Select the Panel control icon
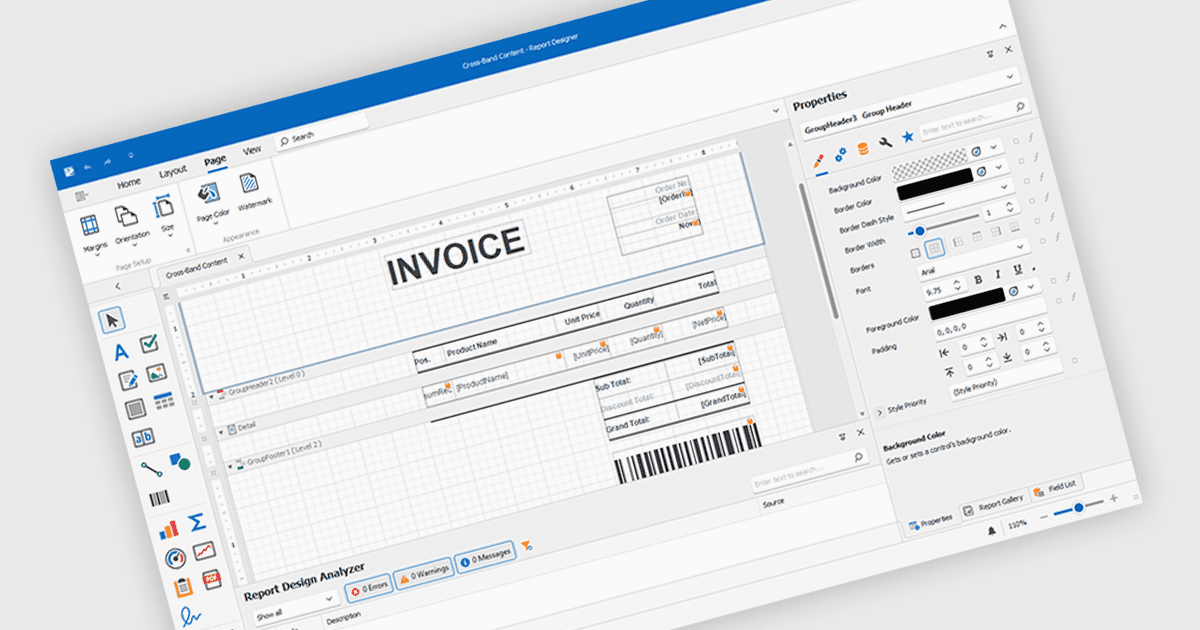 (x=135, y=408)
